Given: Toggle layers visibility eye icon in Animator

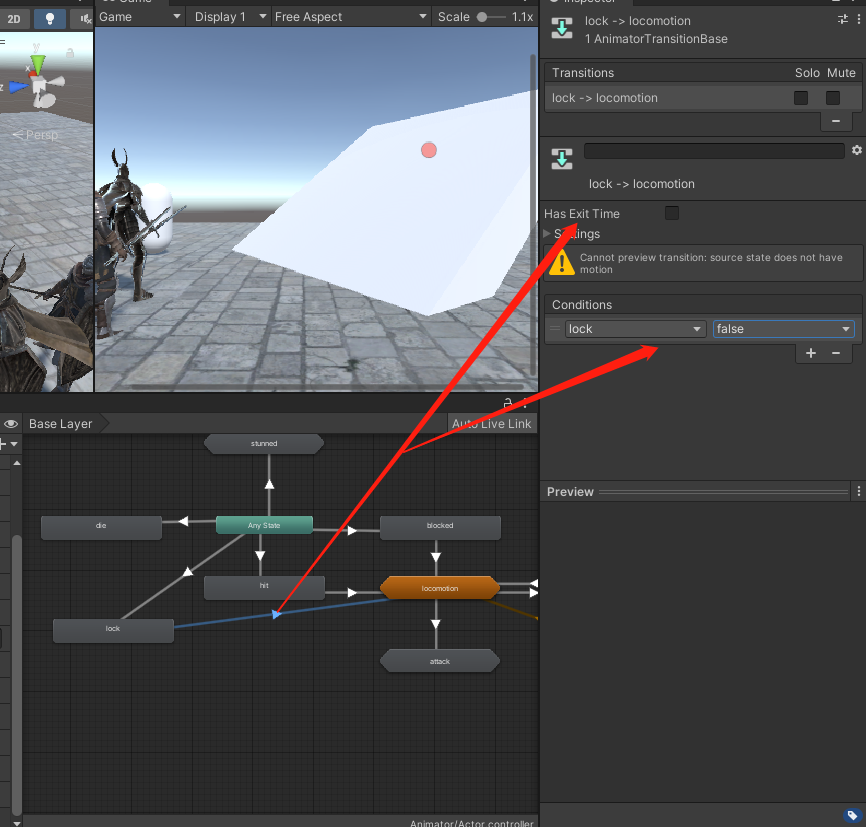Looking at the screenshot, I should (x=11, y=424).
